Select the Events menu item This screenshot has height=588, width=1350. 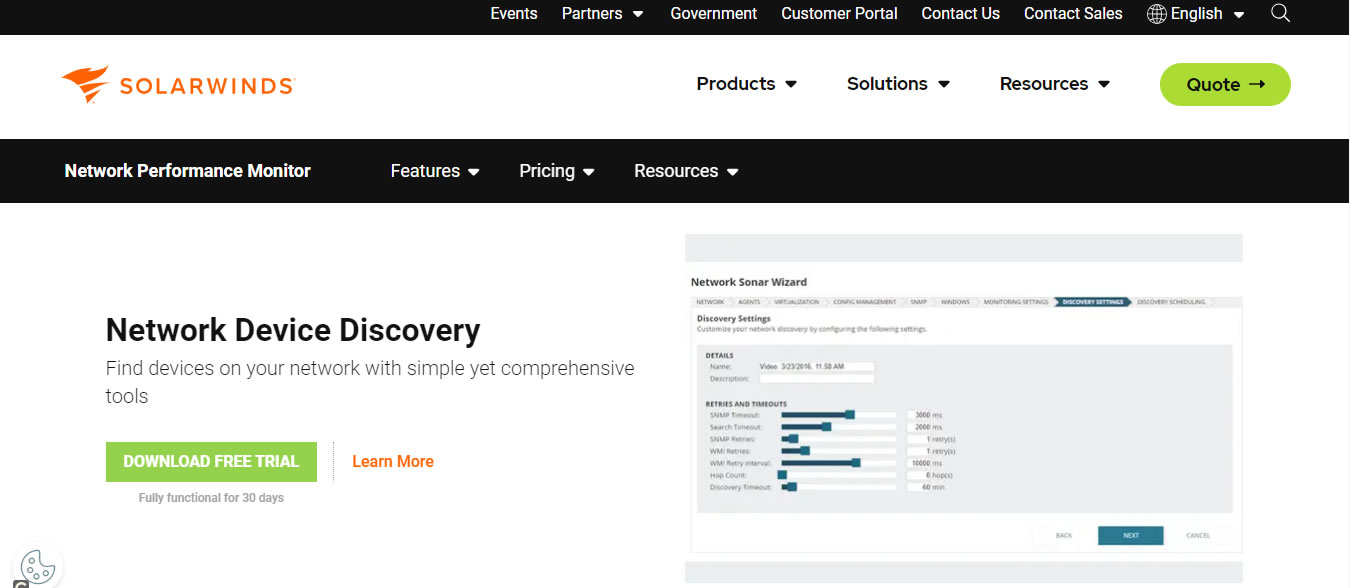pyautogui.click(x=513, y=13)
